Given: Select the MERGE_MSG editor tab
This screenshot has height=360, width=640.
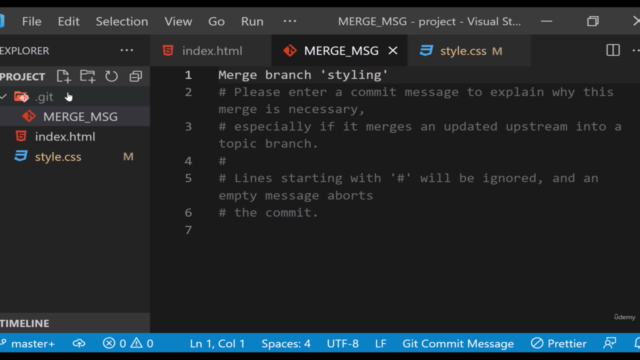Looking at the screenshot, I should click(x=341, y=51).
